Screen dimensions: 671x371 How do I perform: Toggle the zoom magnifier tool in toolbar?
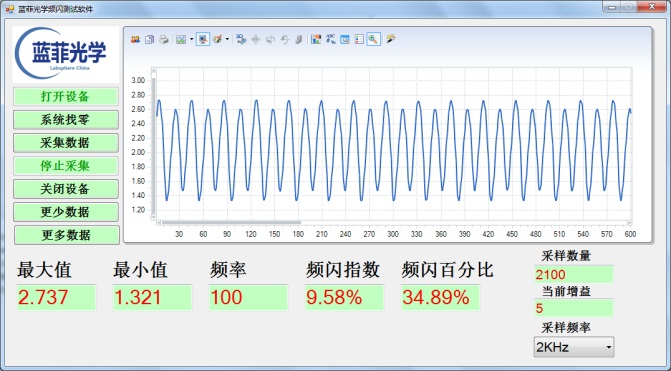coord(374,39)
